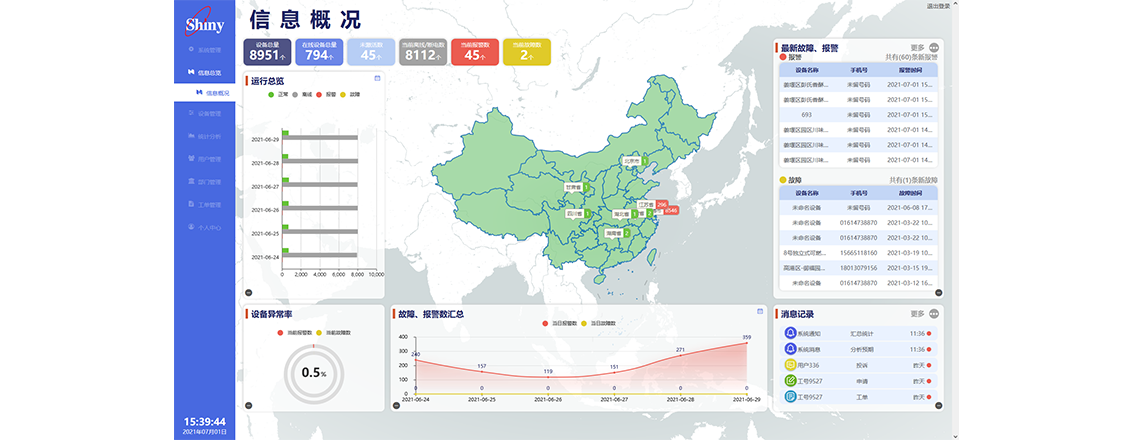
Task: Click calendar icon in 故障、报警数汇总 panel
Action: click(x=758, y=313)
